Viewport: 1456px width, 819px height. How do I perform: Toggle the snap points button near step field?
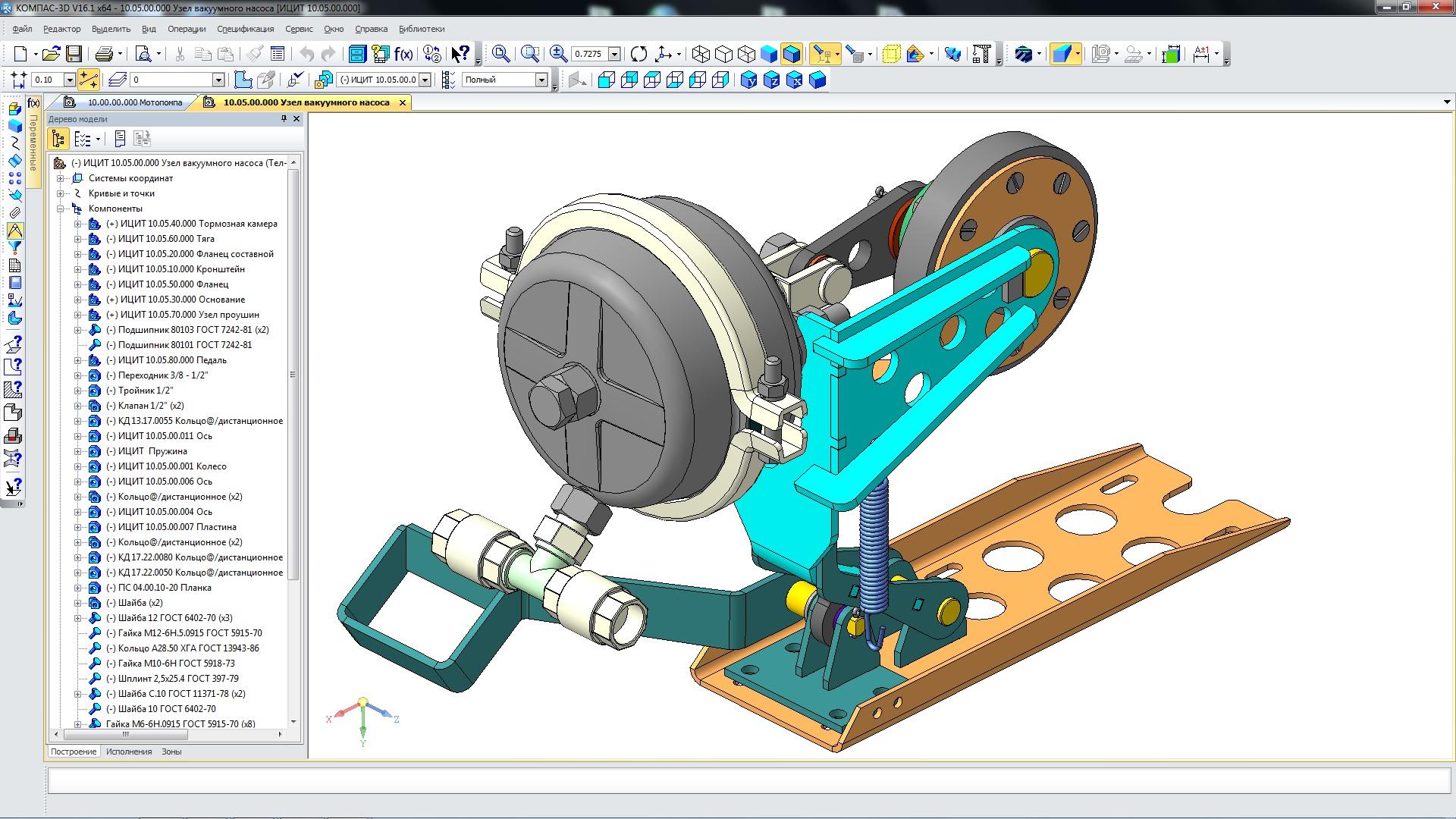88,80
